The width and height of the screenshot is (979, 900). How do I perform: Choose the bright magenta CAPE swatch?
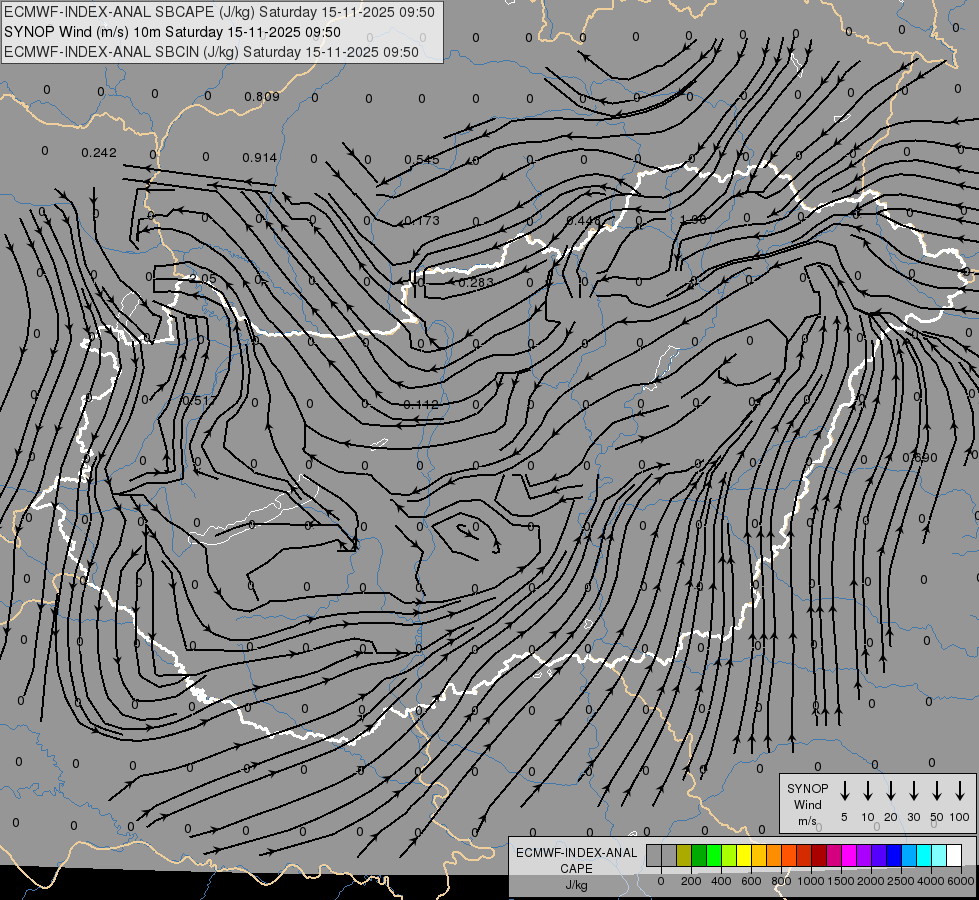pyautogui.click(x=849, y=856)
